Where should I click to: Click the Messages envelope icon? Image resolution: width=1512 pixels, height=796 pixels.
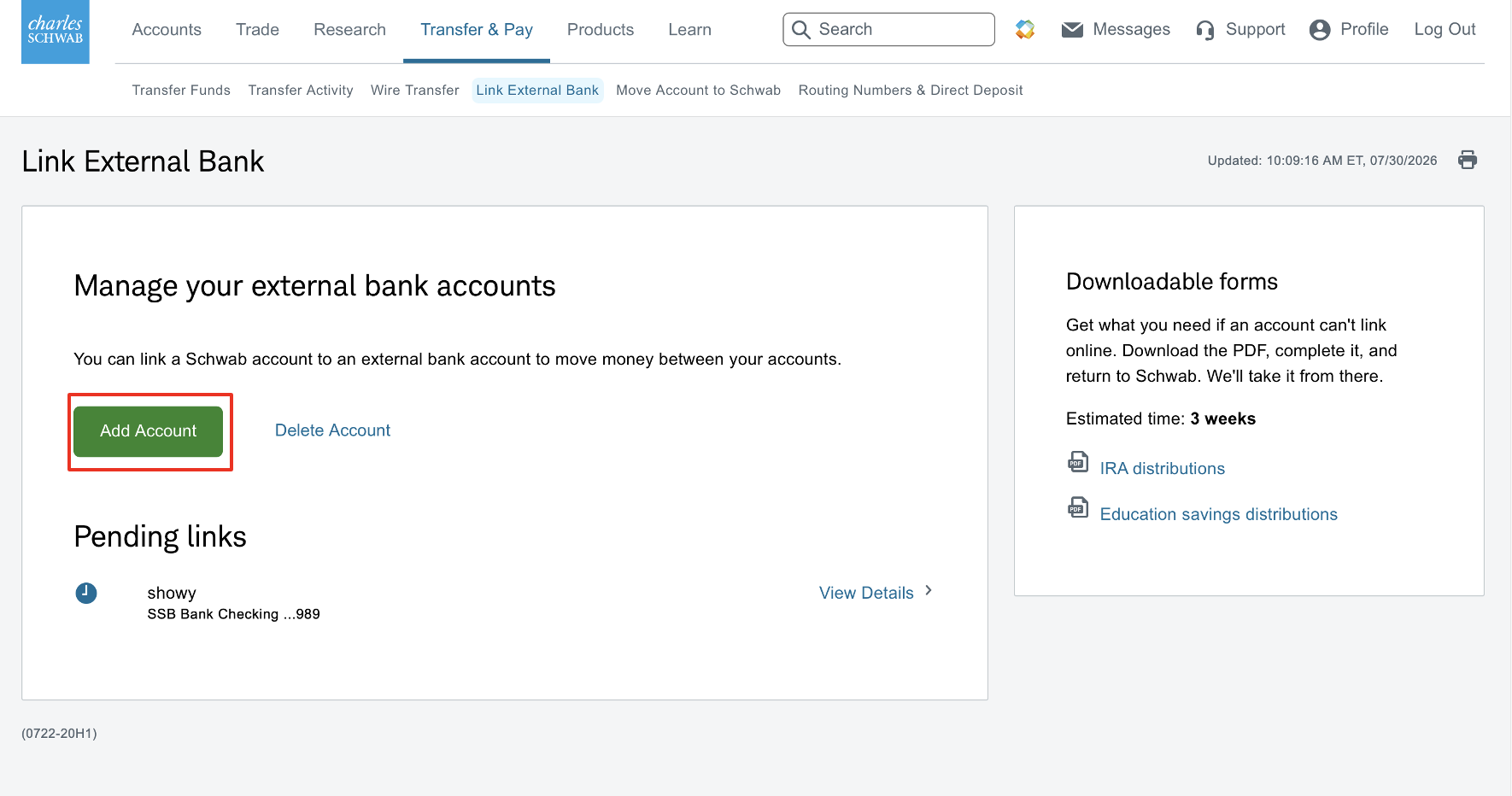click(x=1072, y=30)
